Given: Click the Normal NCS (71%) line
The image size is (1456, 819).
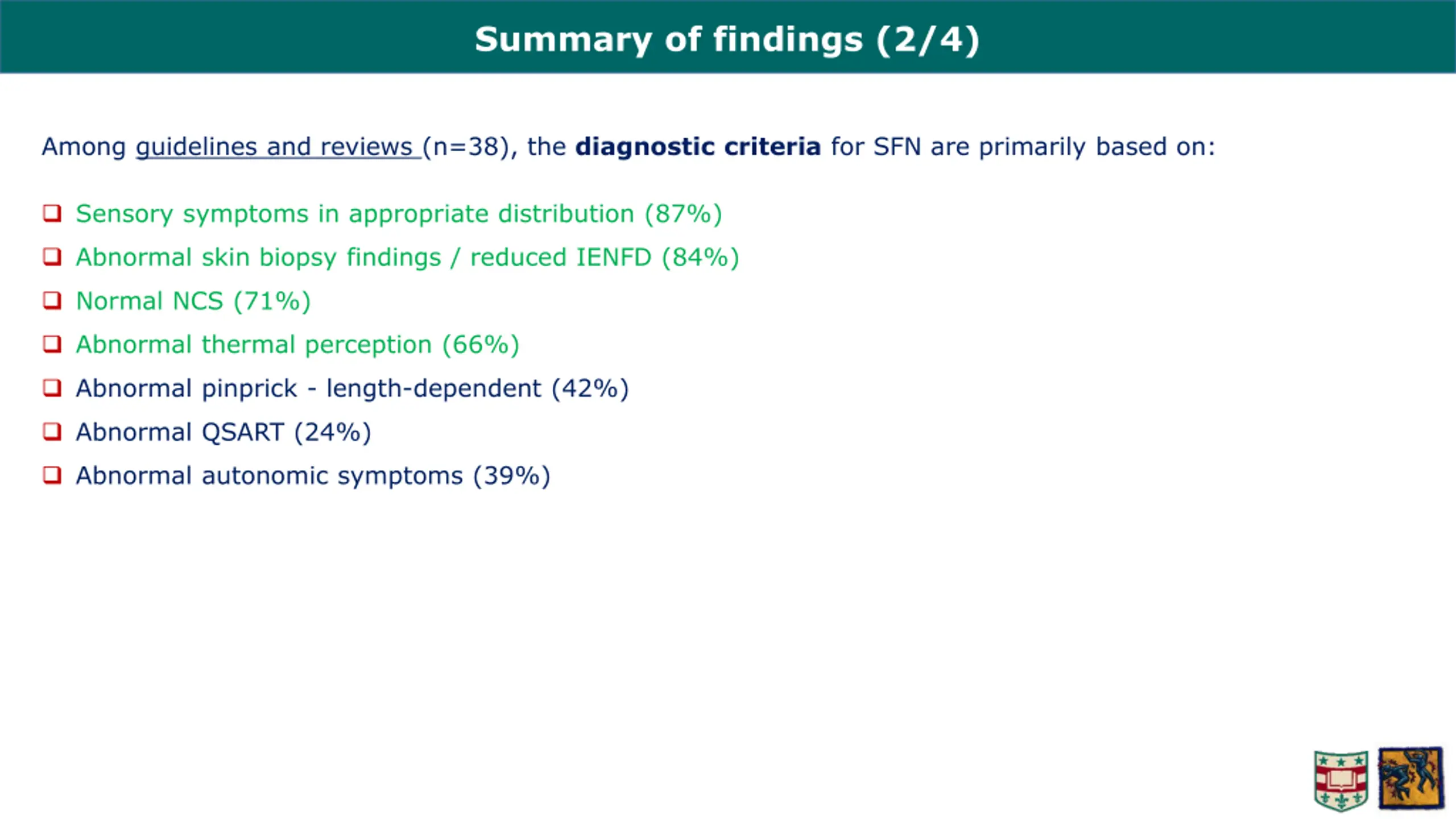Looking at the screenshot, I should tap(193, 301).
